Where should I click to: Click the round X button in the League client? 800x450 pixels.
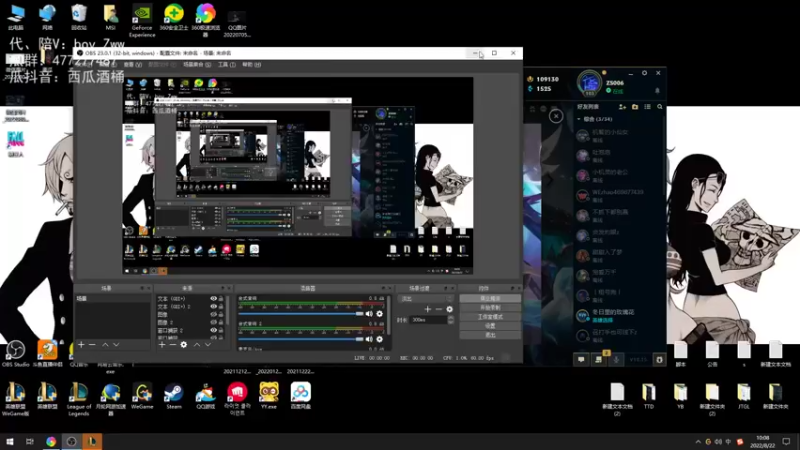(556, 116)
